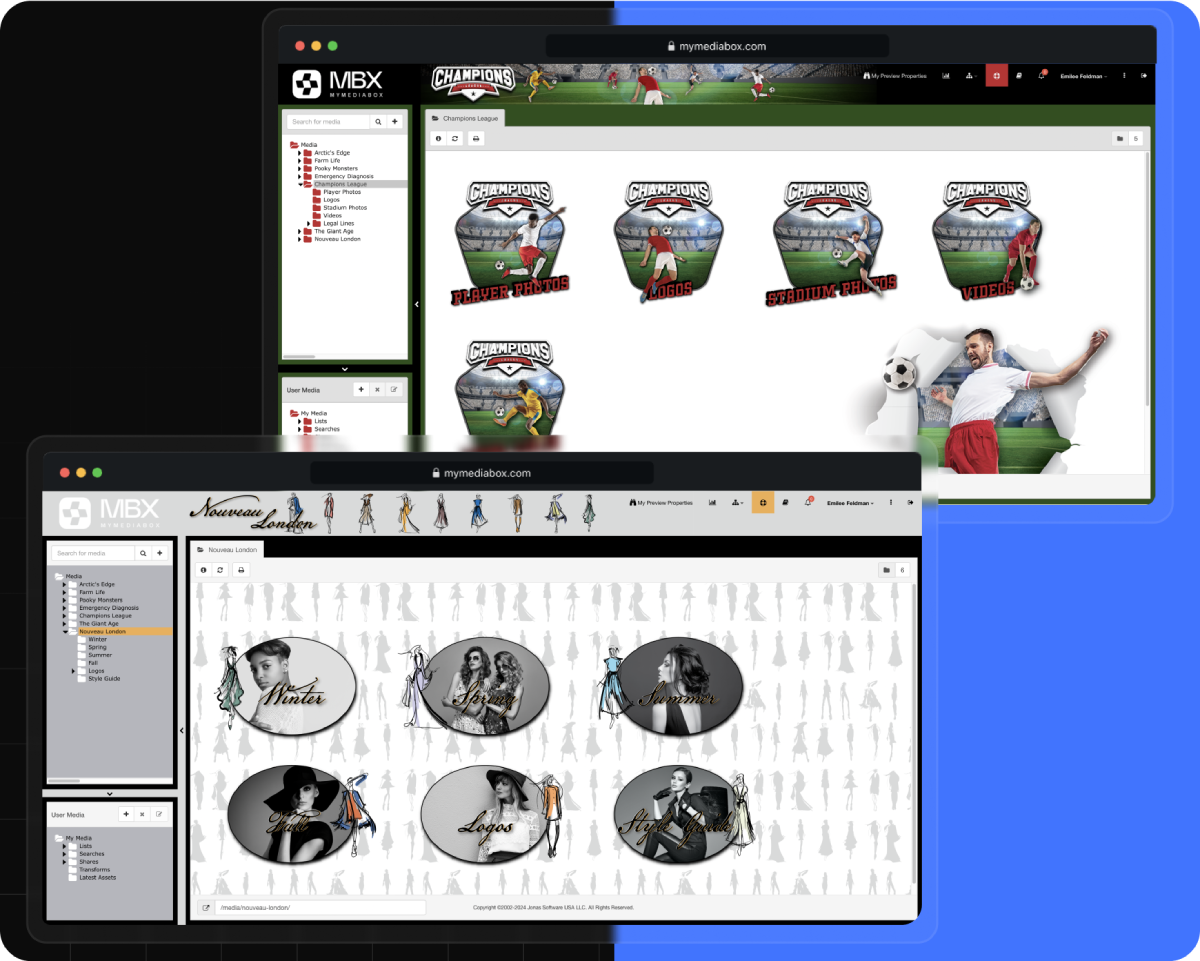
Task: Open notifications bell in Nouveau London header
Action: click(x=808, y=502)
